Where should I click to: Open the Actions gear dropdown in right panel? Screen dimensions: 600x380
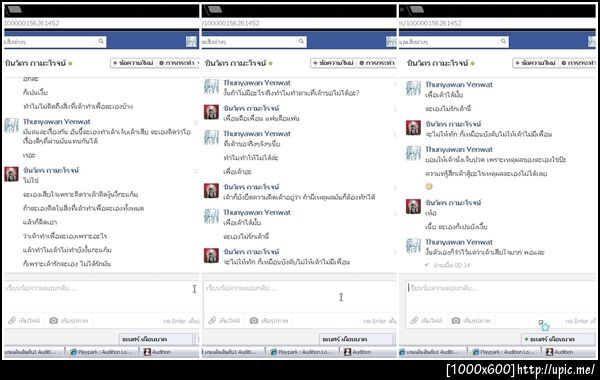coord(578,63)
